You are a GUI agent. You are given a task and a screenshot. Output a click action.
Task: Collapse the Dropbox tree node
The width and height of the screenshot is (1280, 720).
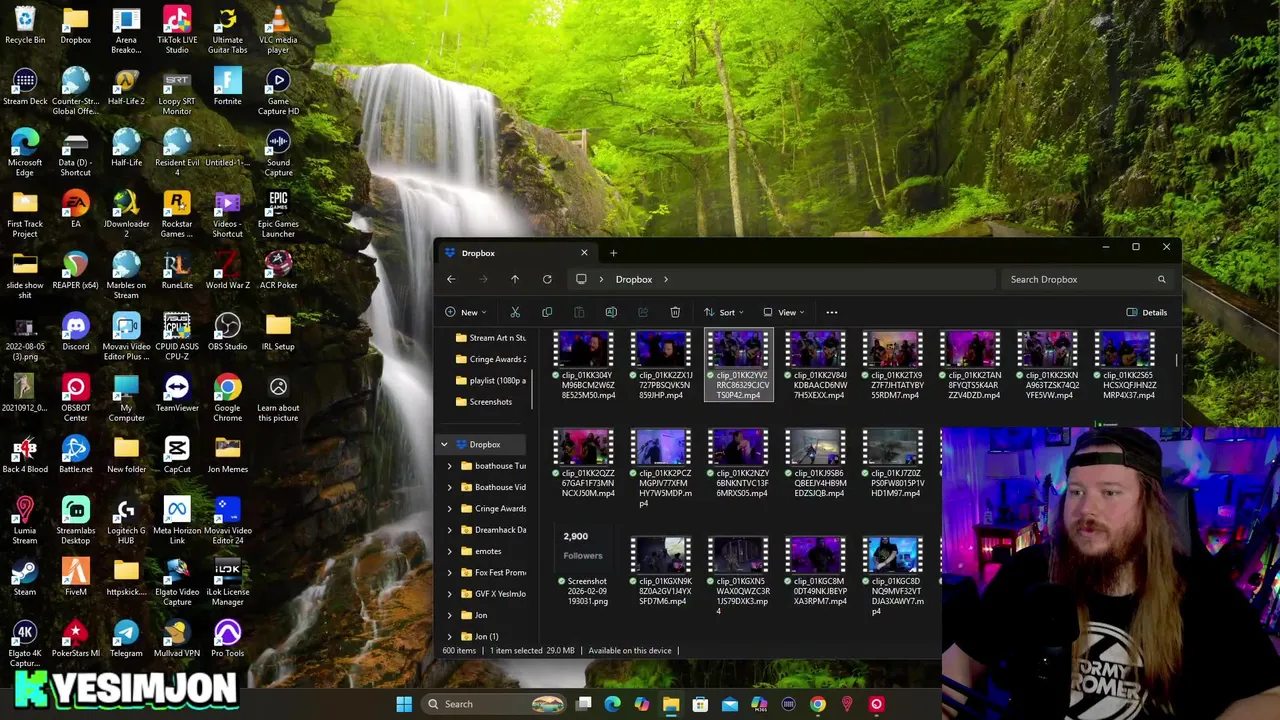pos(444,444)
